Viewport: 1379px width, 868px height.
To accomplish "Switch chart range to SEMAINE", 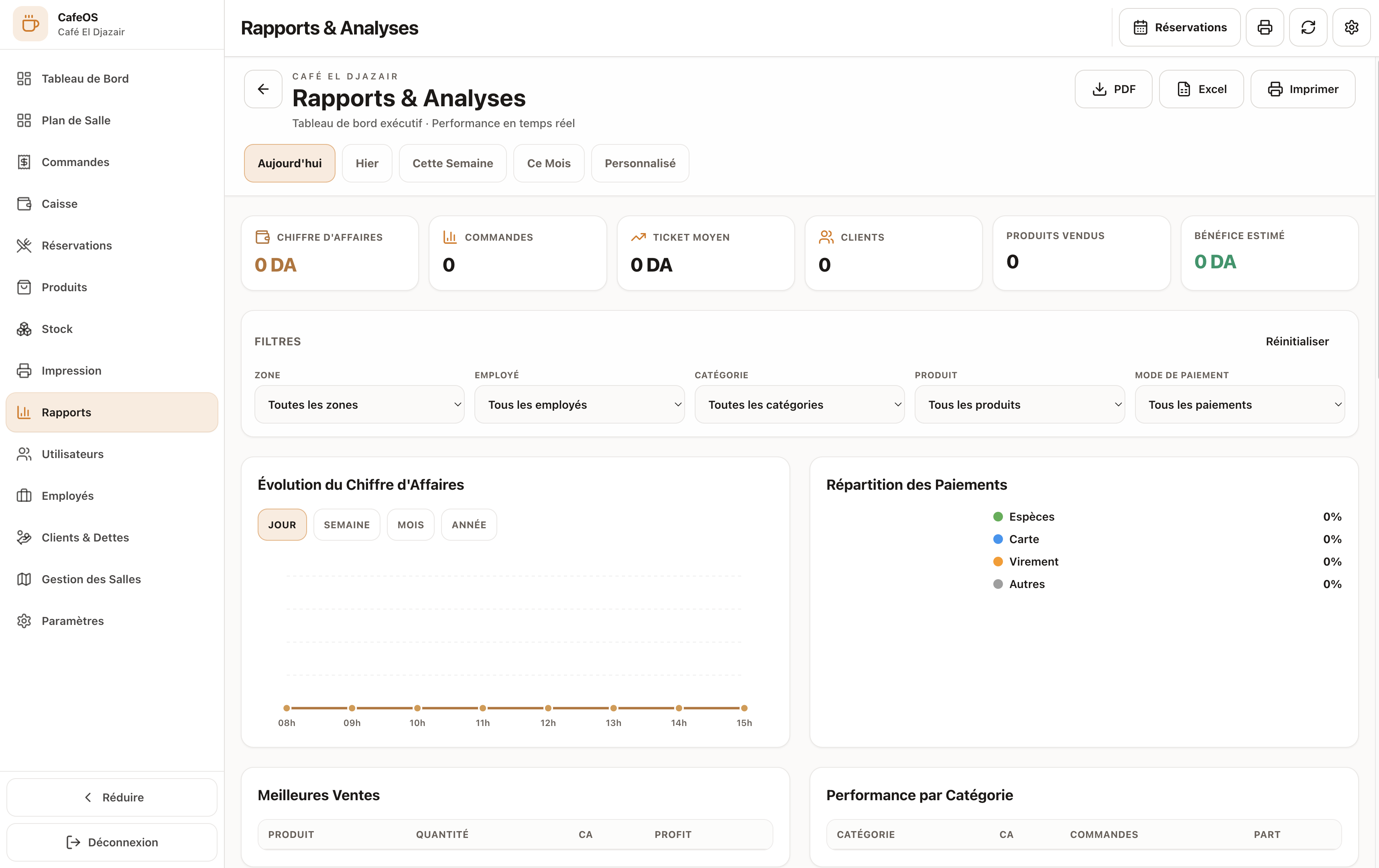I will pos(346,525).
